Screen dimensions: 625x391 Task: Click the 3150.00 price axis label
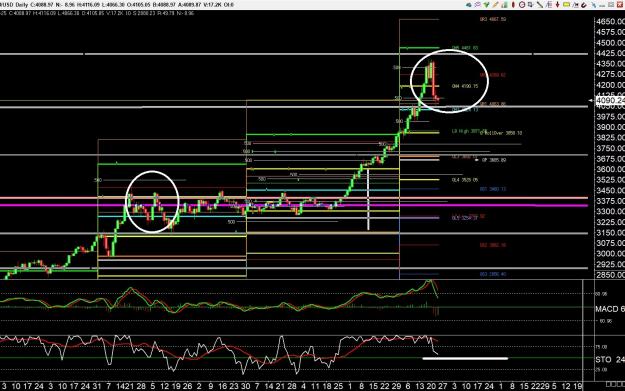(x=610, y=232)
